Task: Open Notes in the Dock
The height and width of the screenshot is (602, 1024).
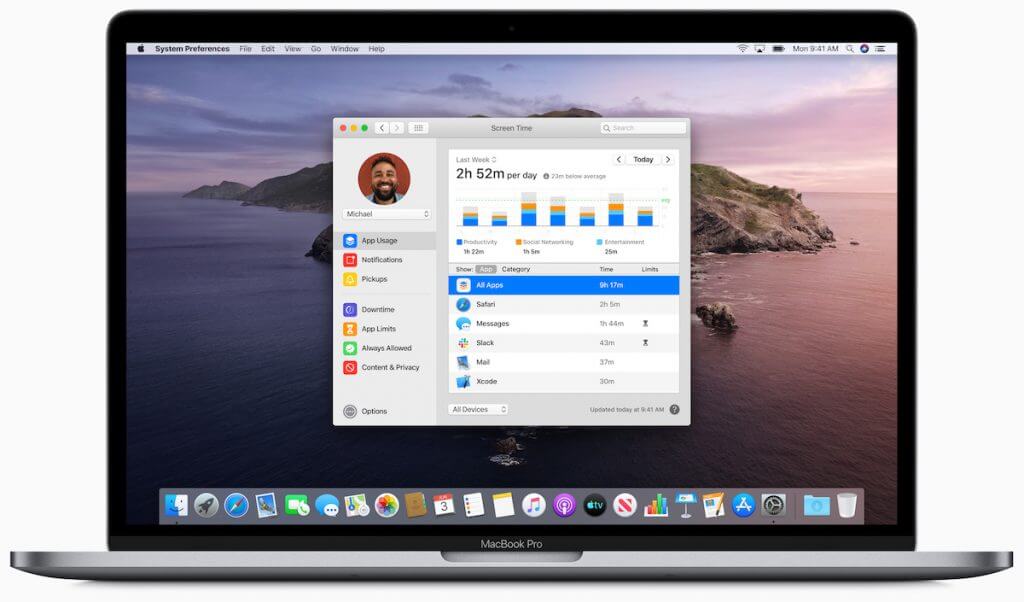Action: (504, 505)
